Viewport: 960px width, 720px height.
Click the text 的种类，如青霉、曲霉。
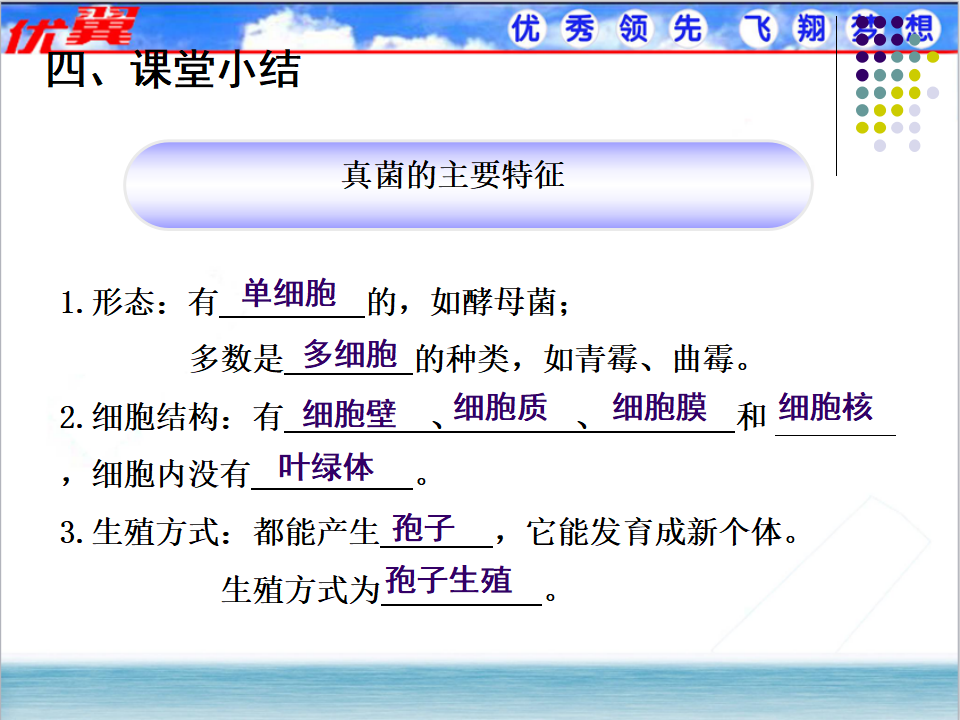583,359
